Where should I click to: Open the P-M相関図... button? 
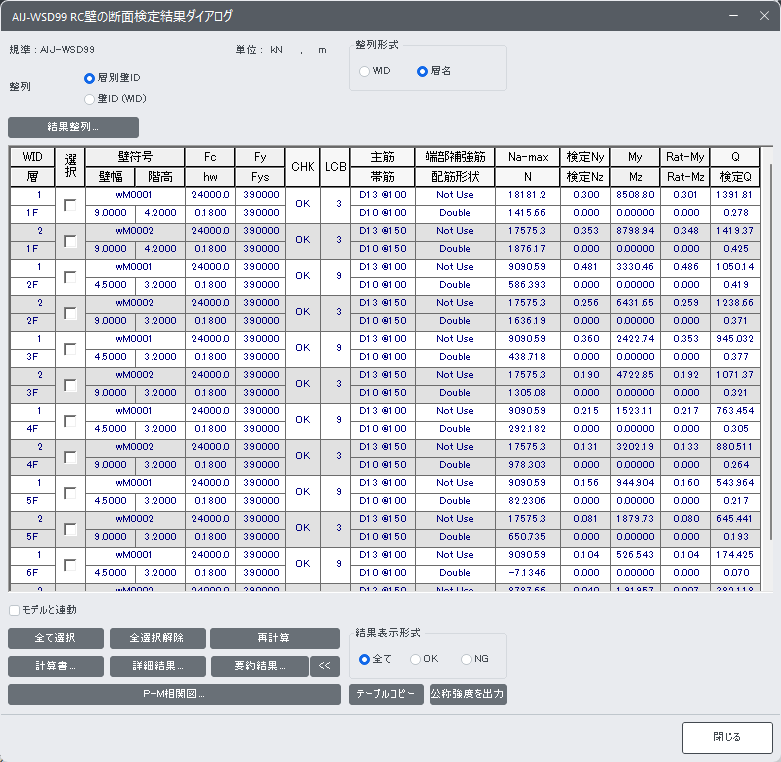click(x=174, y=694)
